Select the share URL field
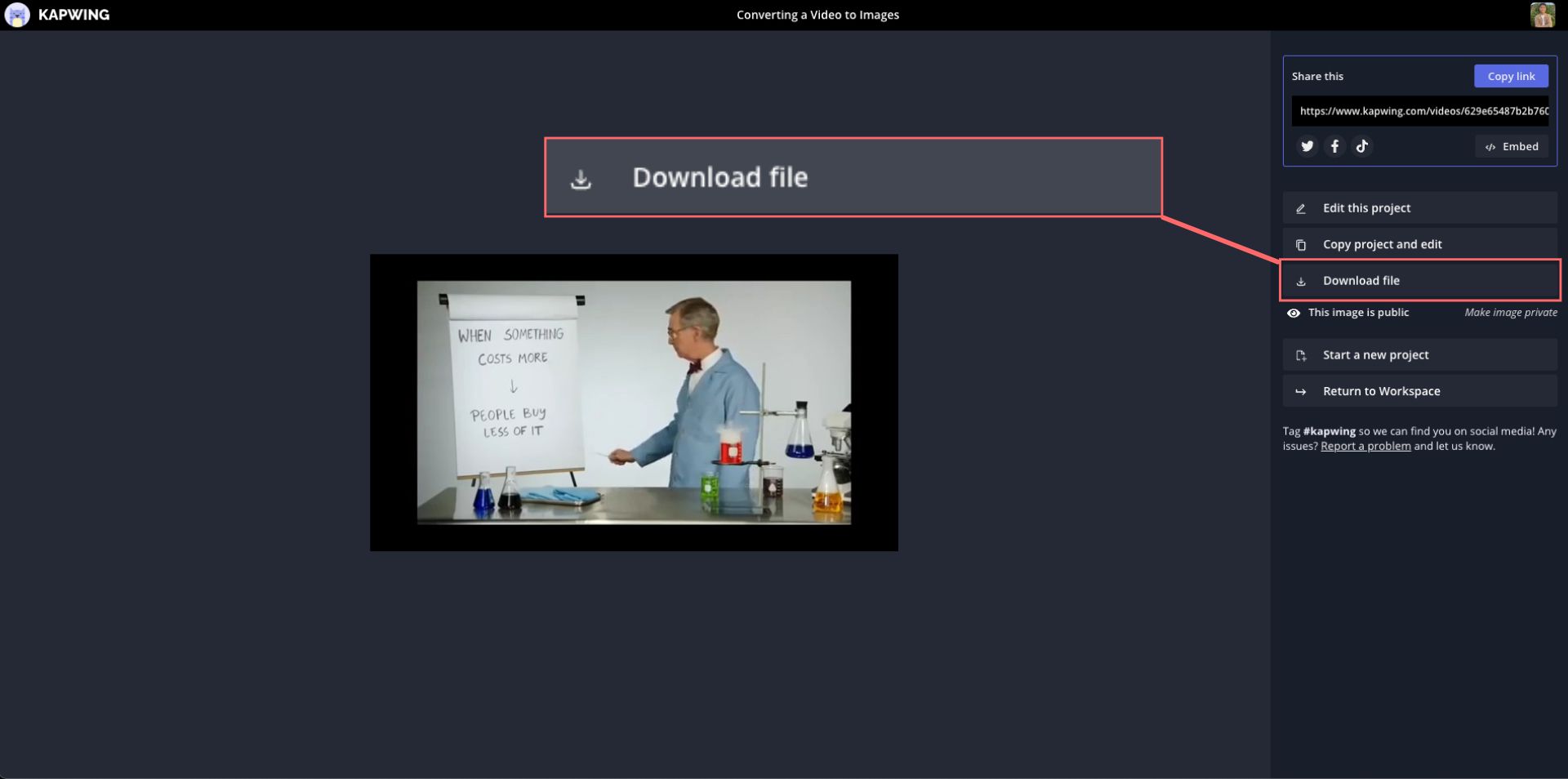 [x=1419, y=111]
